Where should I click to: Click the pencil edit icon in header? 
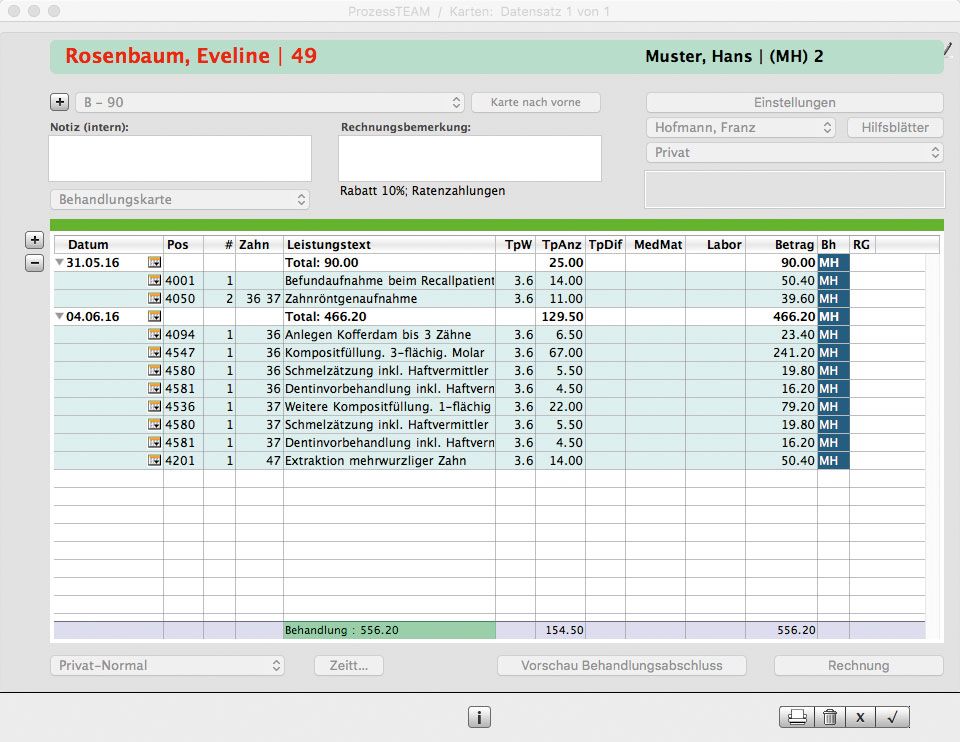point(947,47)
